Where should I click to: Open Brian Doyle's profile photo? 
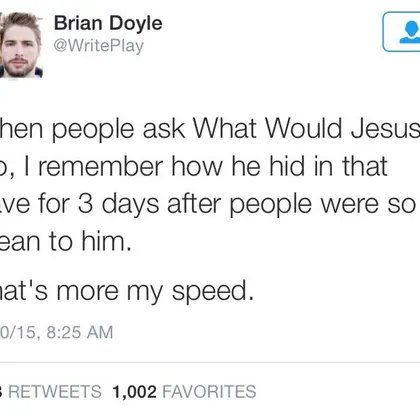tap(21, 45)
